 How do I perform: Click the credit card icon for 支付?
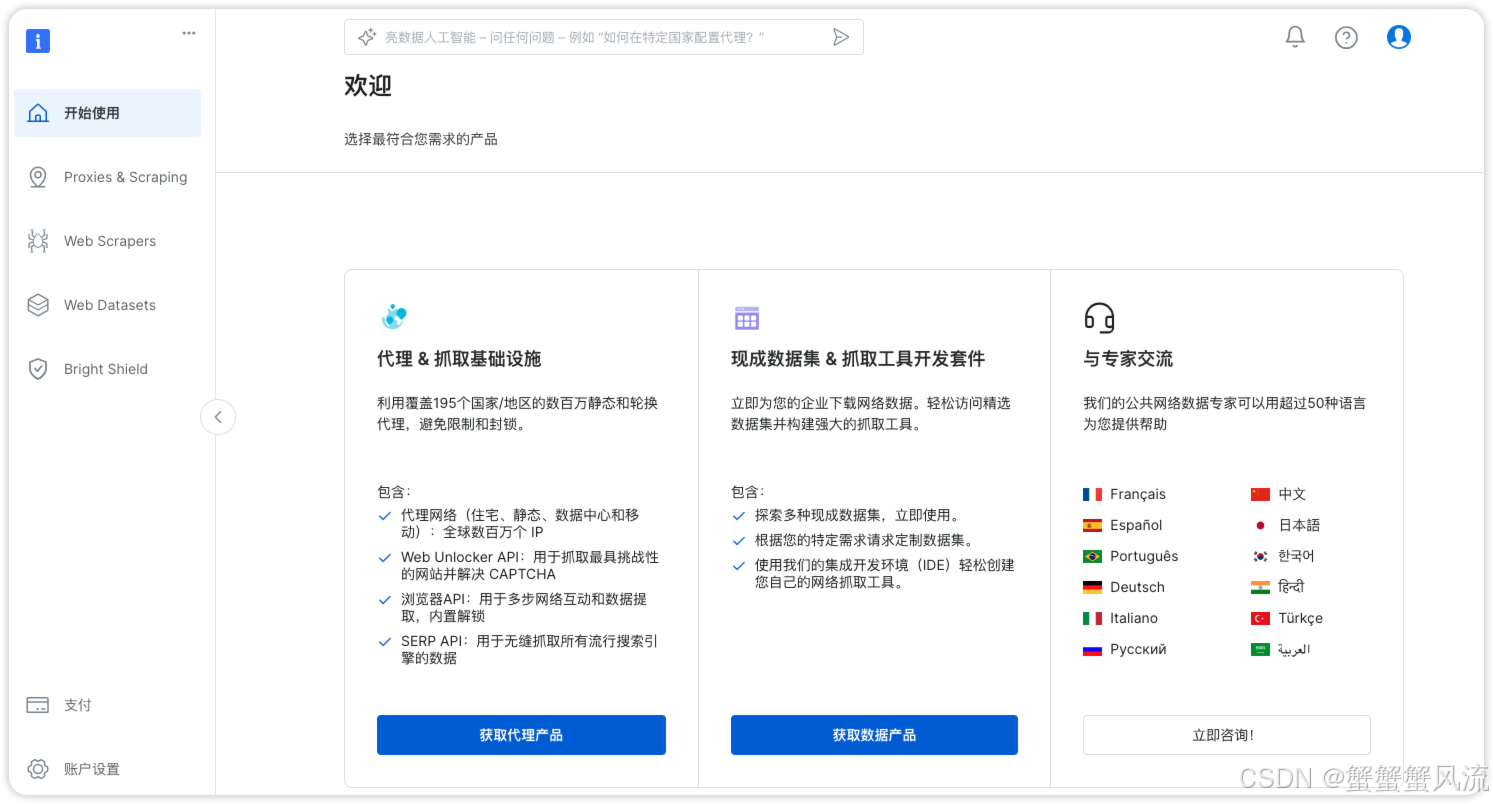38,705
